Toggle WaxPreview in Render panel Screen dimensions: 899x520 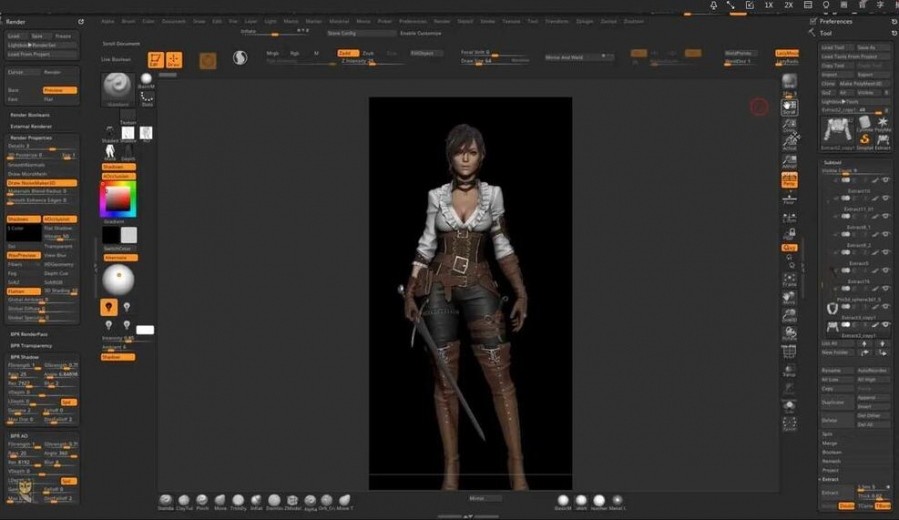pos(24,255)
